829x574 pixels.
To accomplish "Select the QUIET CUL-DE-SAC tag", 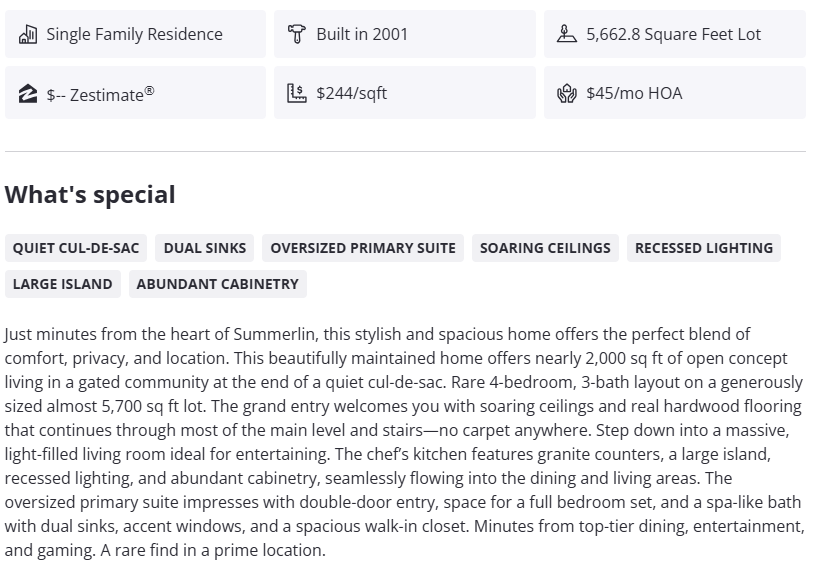I will pos(76,248).
